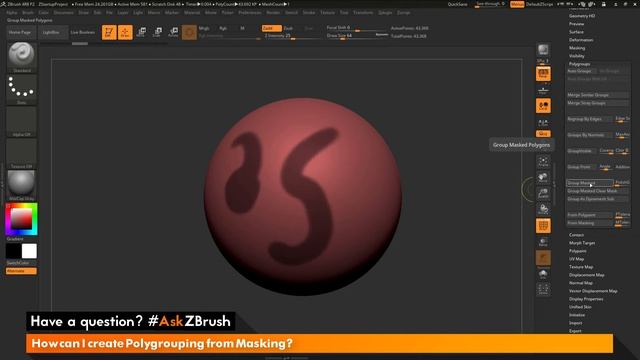The width and height of the screenshot is (640, 360).
Task: Open the Document menu
Action: coord(64,13)
